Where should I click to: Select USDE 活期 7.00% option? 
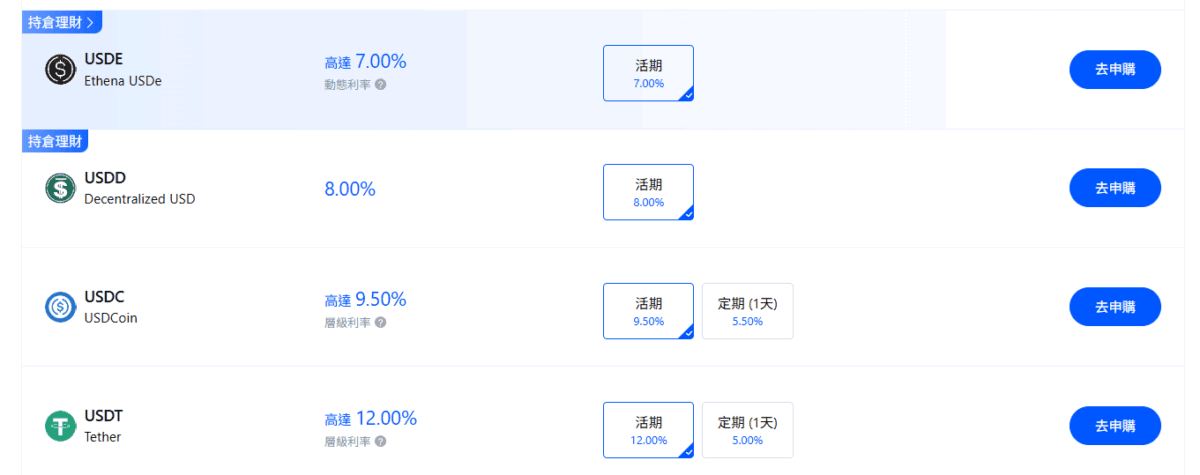648,73
